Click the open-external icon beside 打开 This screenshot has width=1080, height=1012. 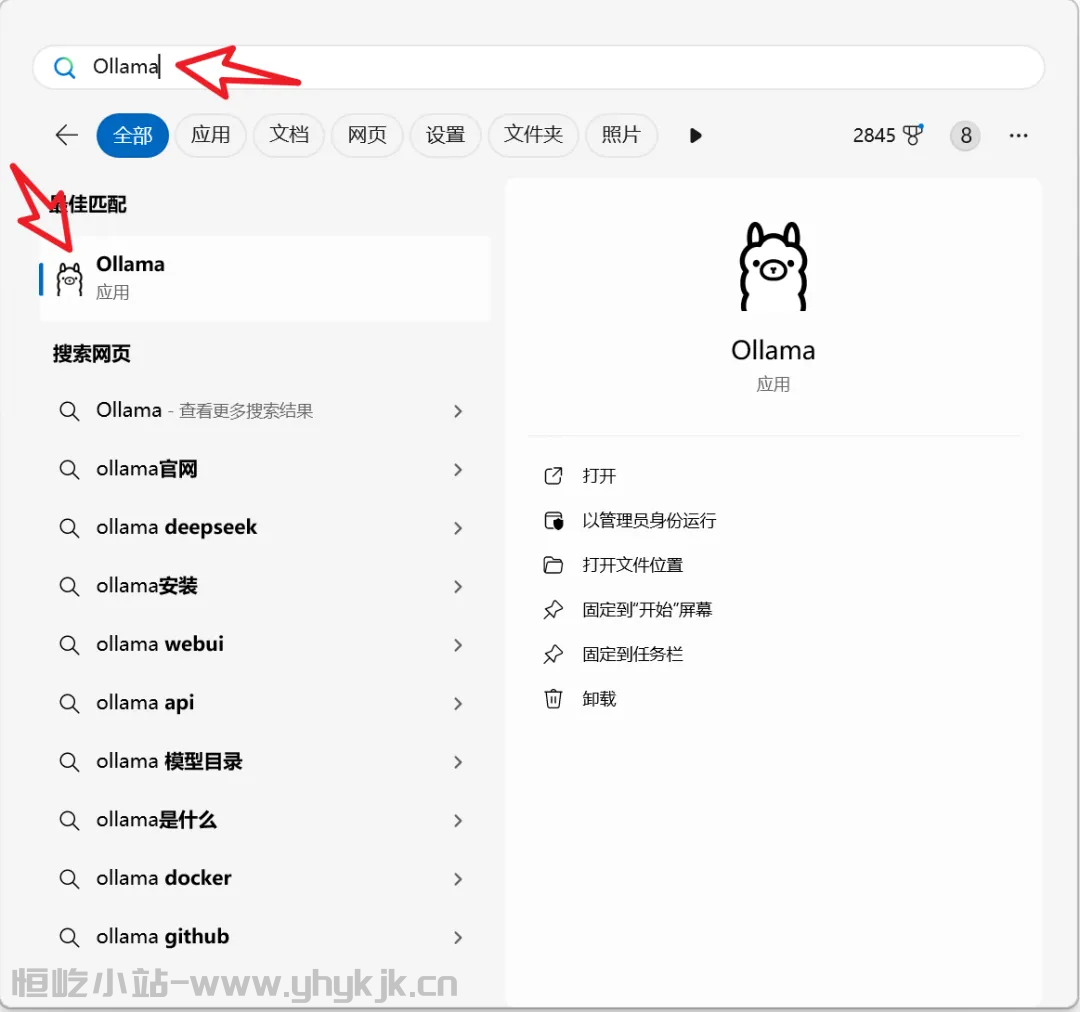pos(553,476)
